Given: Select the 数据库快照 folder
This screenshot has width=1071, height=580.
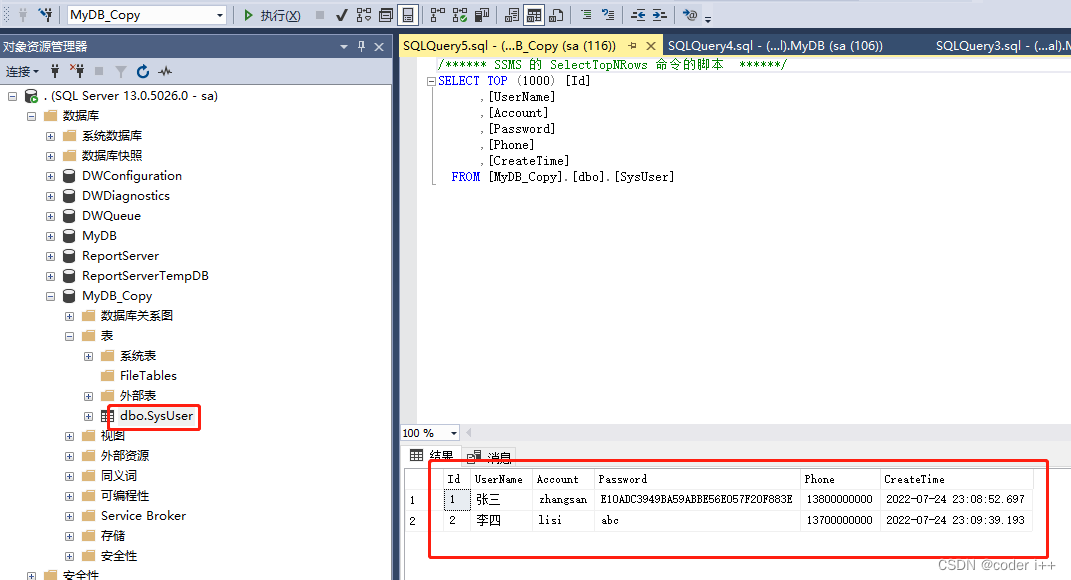Looking at the screenshot, I should pyautogui.click(x=112, y=156).
